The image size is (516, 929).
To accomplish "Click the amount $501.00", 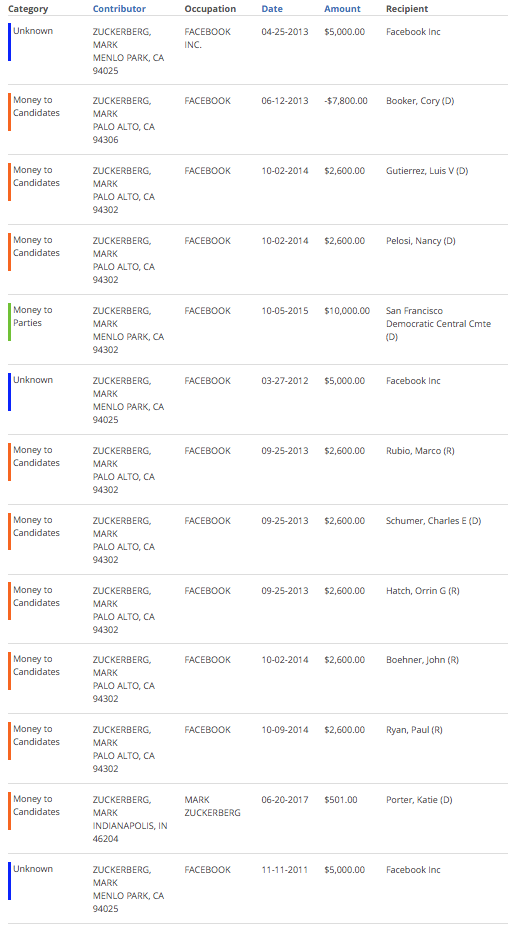I will pyautogui.click(x=341, y=800).
